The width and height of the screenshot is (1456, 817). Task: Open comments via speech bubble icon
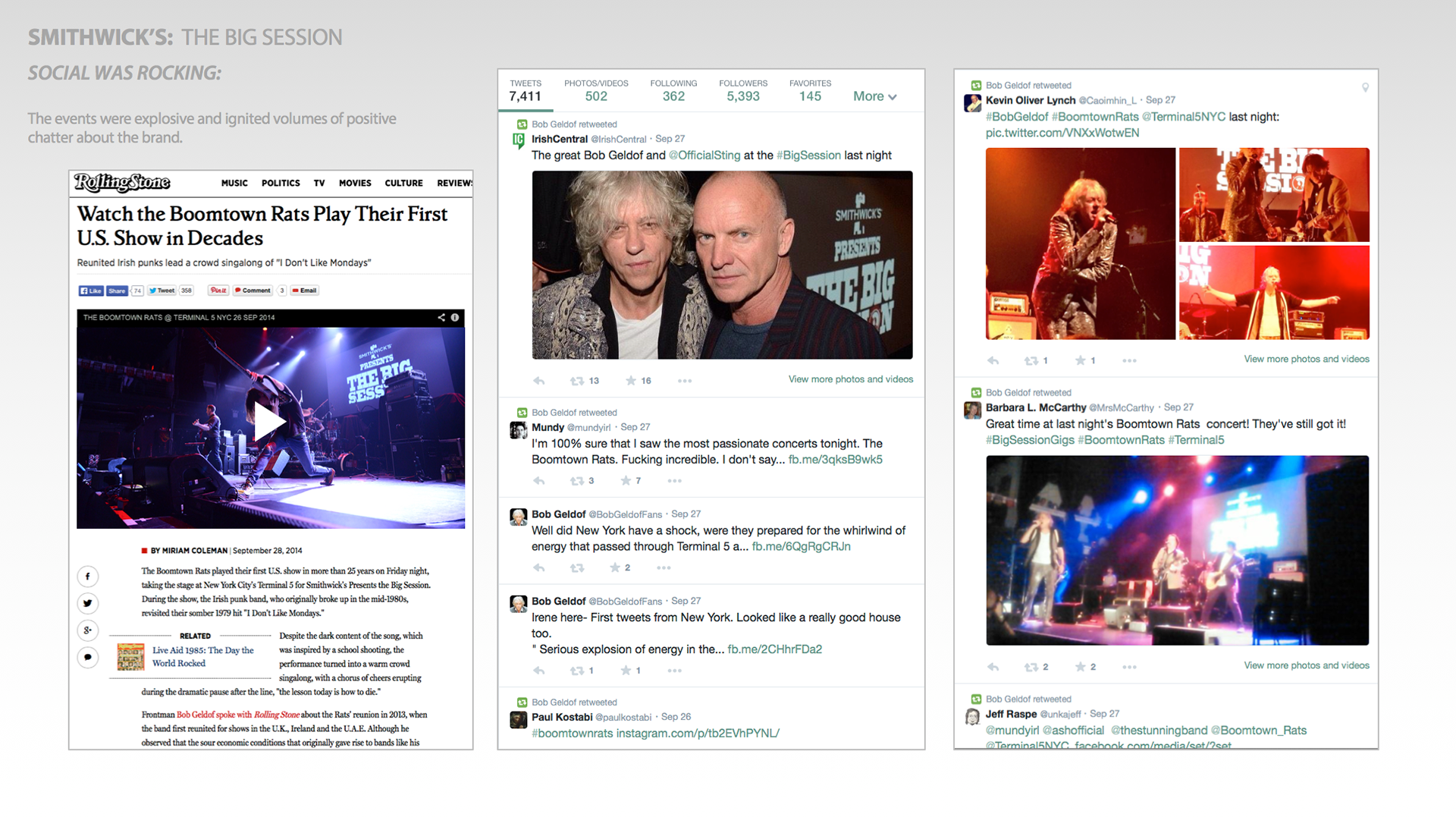coord(88,657)
